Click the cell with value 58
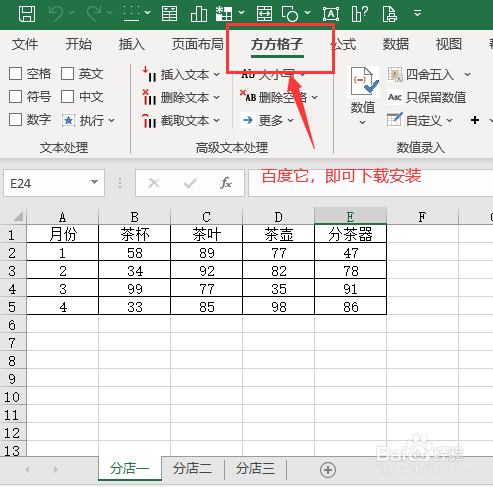Image resolution: width=493 pixels, height=487 pixels. [135, 253]
